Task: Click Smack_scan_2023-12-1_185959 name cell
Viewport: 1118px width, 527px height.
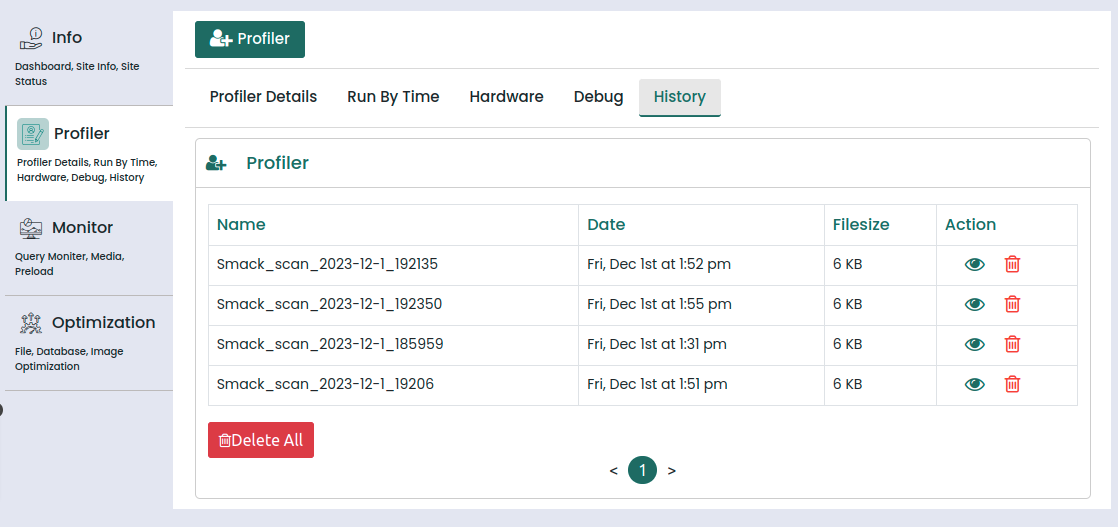Action: click(x=393, y=344)
